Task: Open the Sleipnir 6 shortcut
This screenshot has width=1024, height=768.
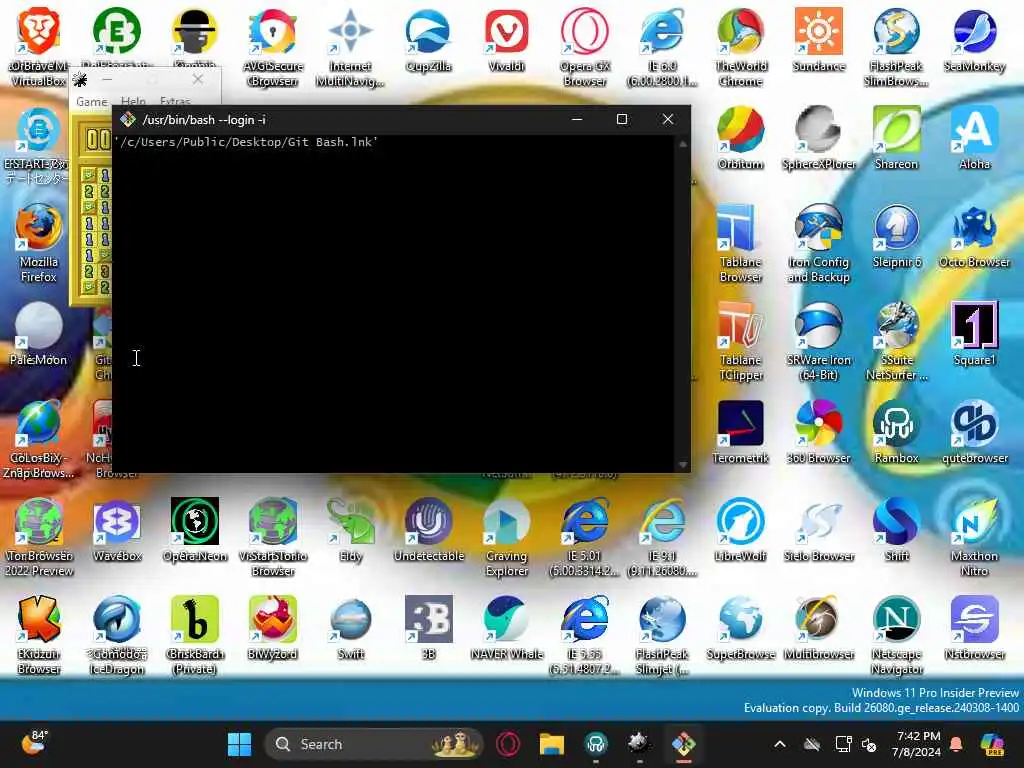Action: 897,236
